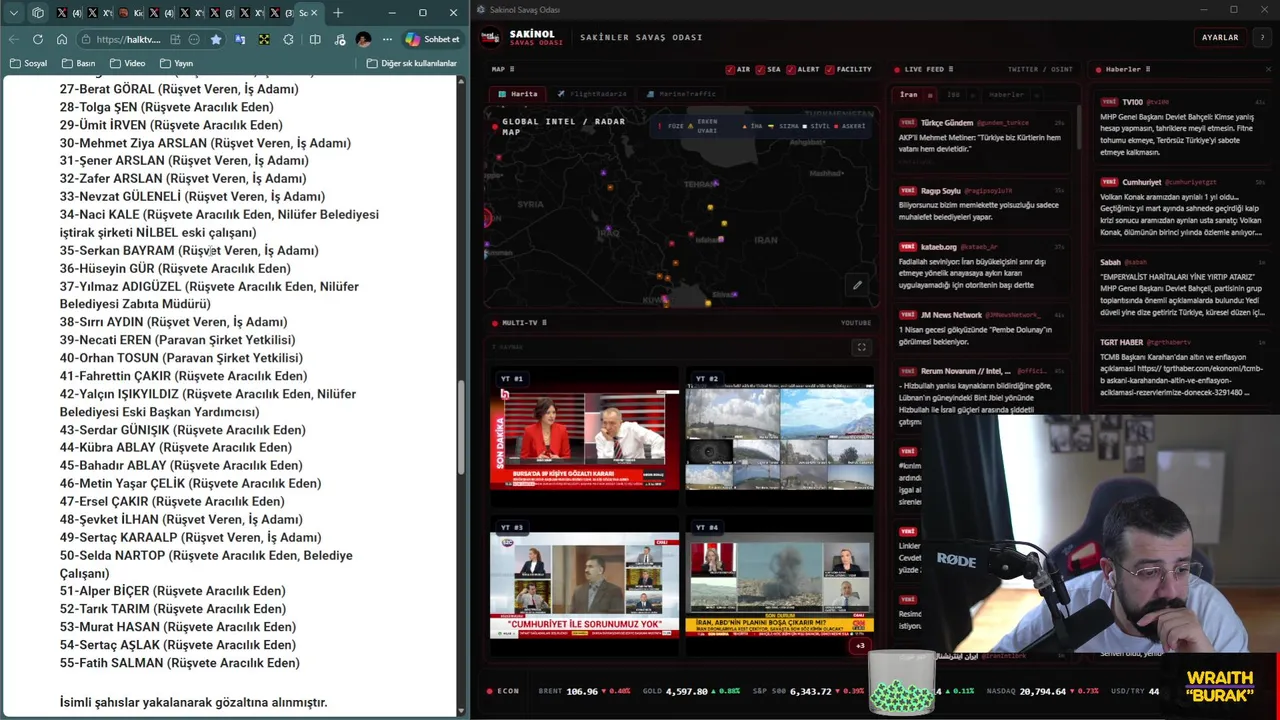Open Copilot 'Sohbet et' button
1280x720 pixels.
[433, 39]
